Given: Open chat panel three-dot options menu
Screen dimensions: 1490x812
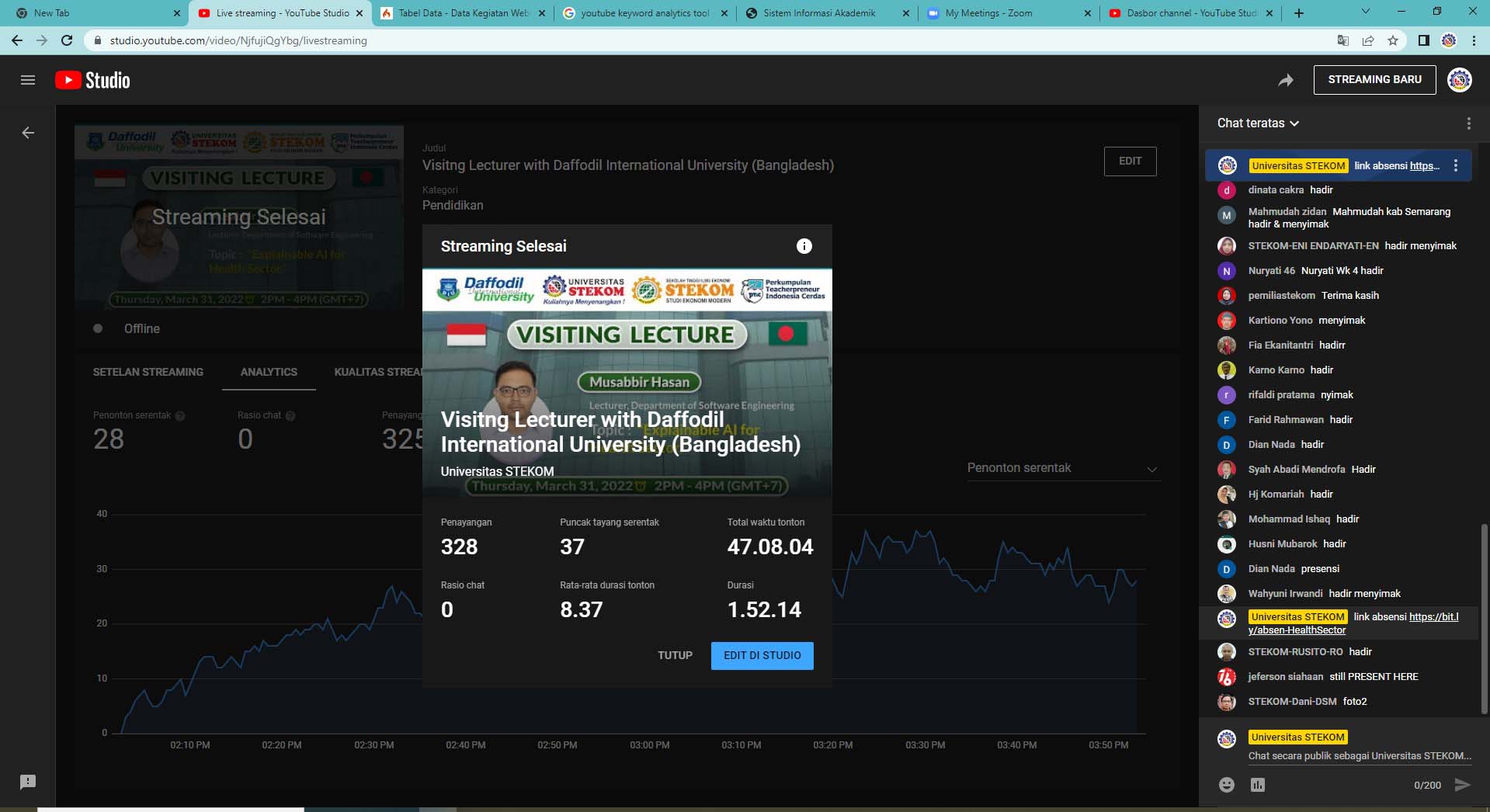Looking at the screenshot, I should (x=1468, y=123).
